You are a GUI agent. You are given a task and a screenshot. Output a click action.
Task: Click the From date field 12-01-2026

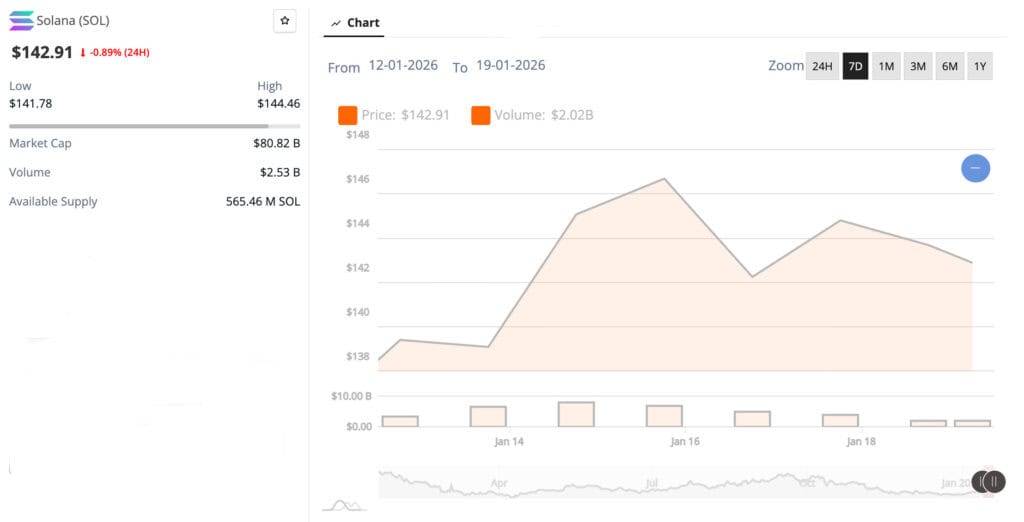click(x=403, y=66)
